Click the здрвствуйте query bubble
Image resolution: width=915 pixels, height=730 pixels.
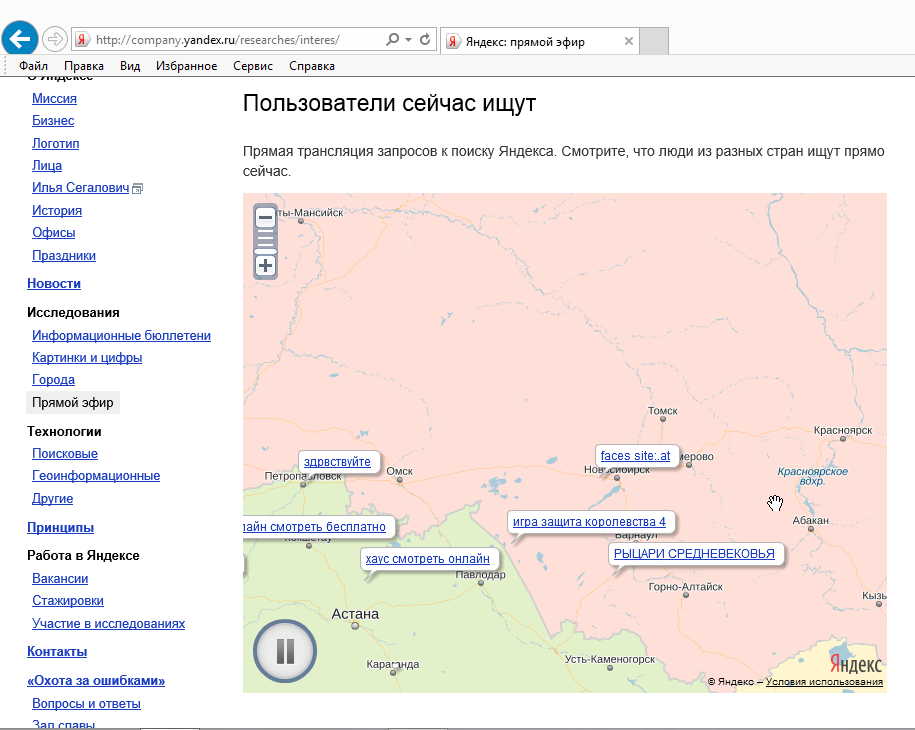point(337,462)
